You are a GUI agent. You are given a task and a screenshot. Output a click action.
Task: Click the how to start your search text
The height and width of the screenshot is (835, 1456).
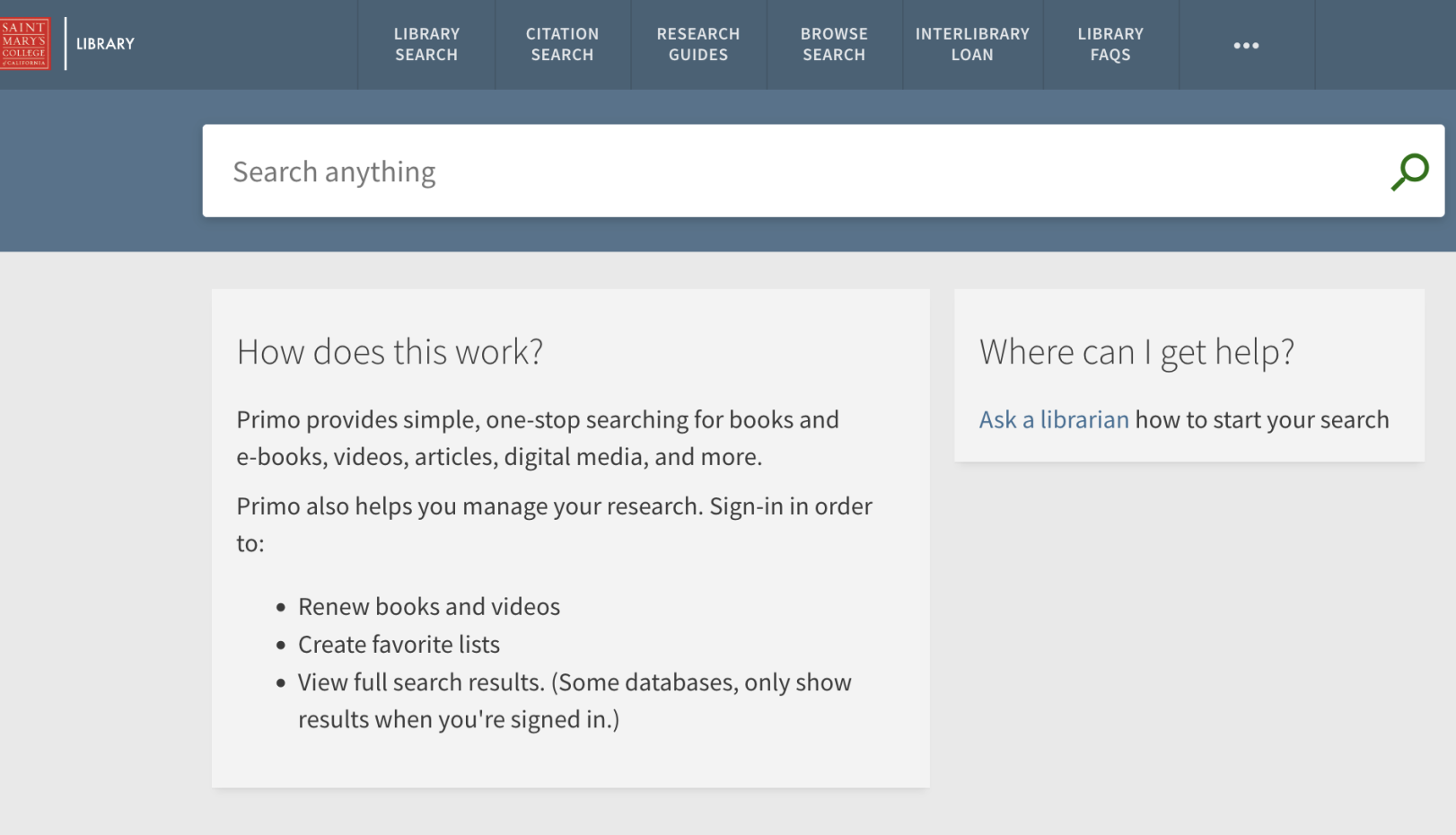click(1262, 419)
